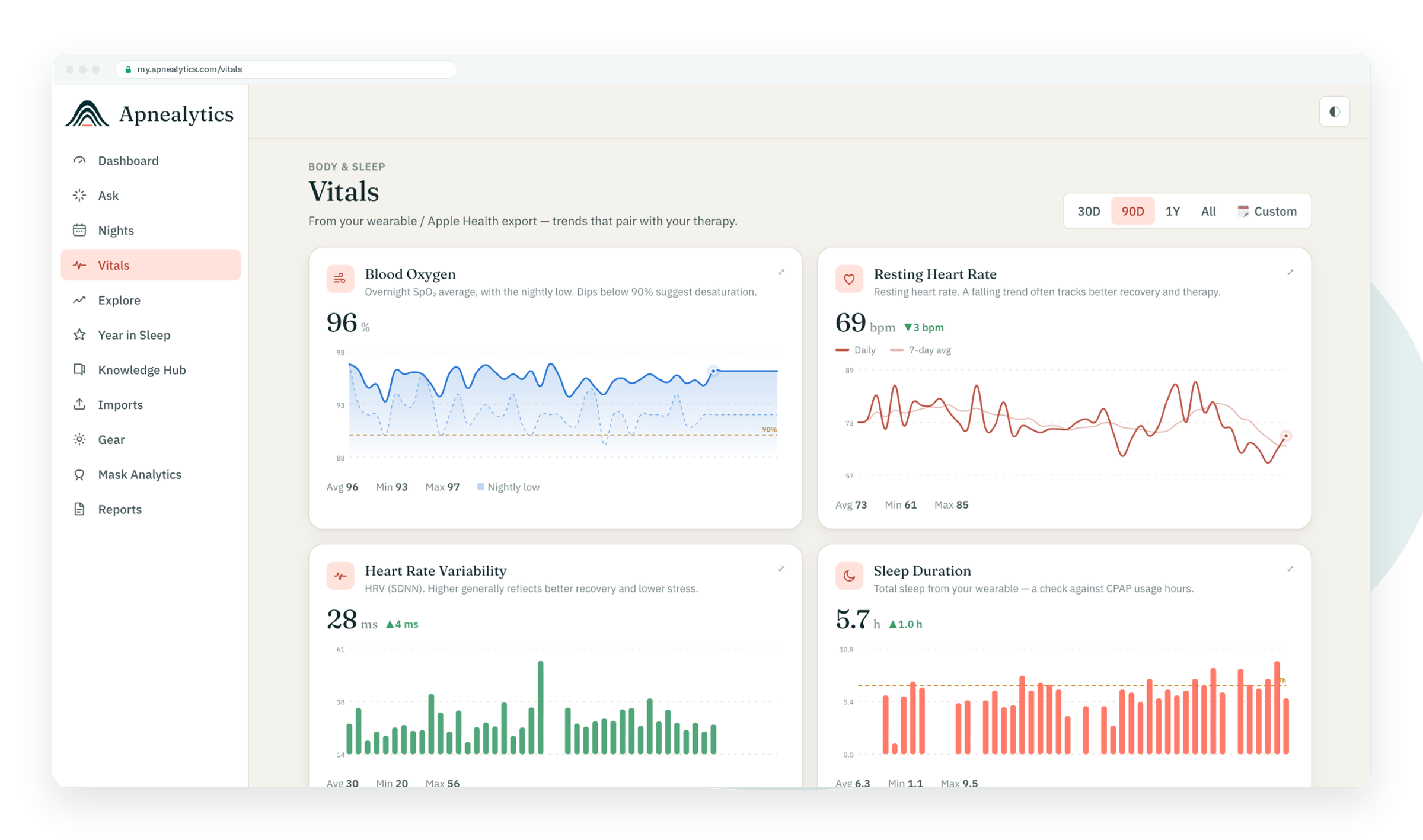Click the Sleep Duration card title
Image resolution: width=1423 pixels, height=840 pixels.
(x=922, y=571)
